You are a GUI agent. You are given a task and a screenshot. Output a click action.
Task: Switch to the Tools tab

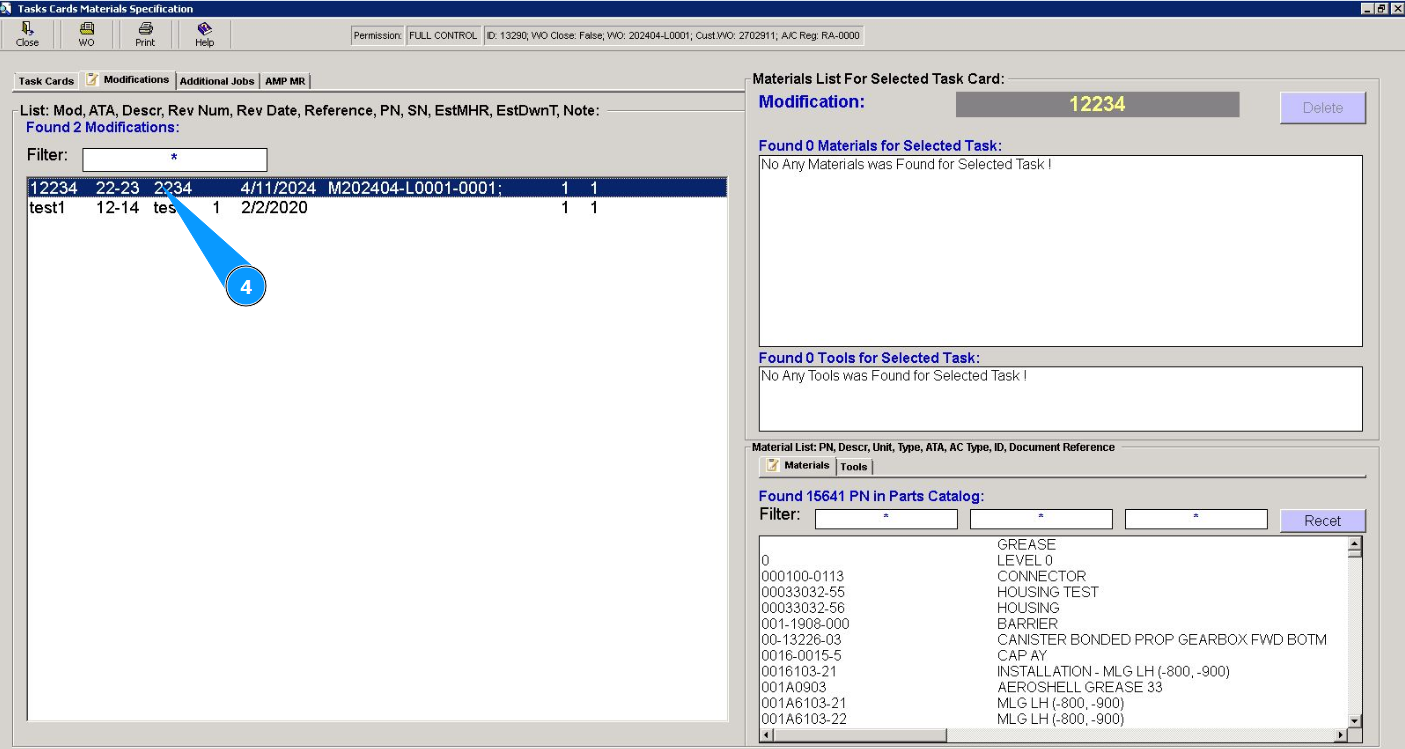coord(854,467)
